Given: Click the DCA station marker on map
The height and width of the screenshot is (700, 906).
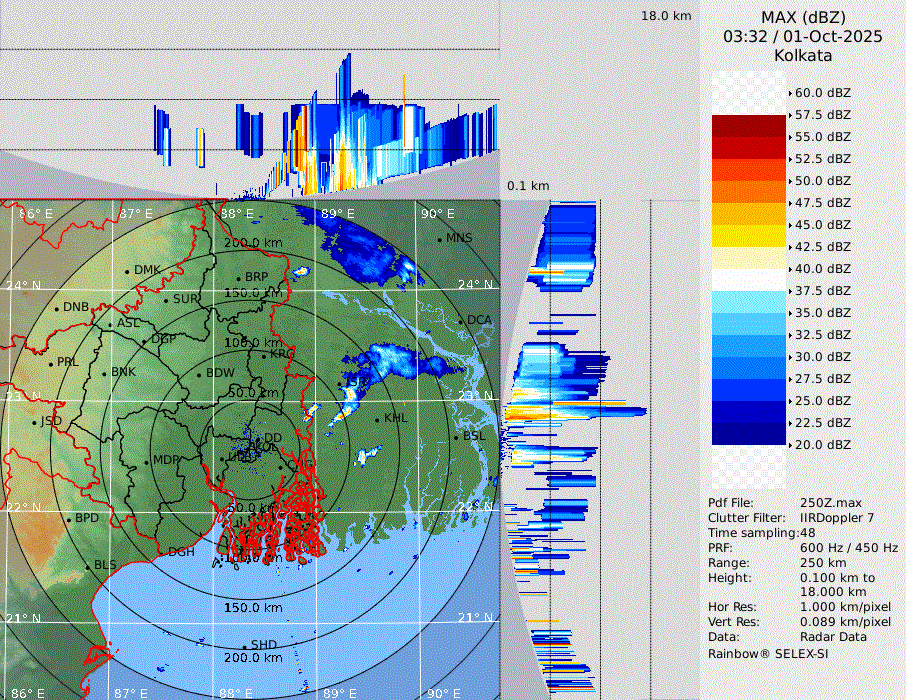Looking at the screenshot, I should (x=462, y=320).
